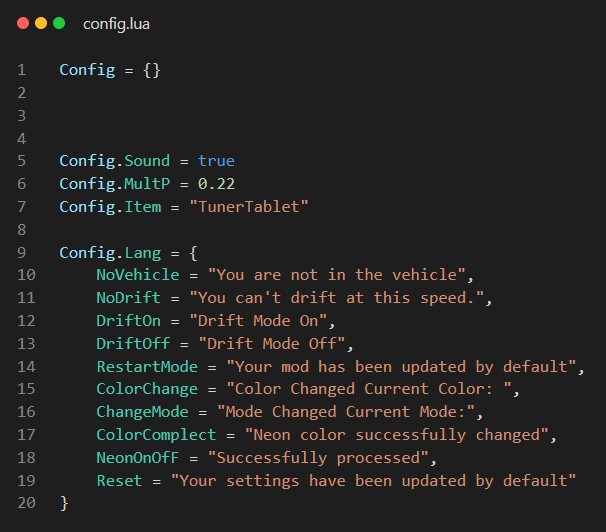The width and height of the screenshot is (606, 532).
Task: Click the 0.22 value of Config.MultP
Action: click(x=216, y=184)
